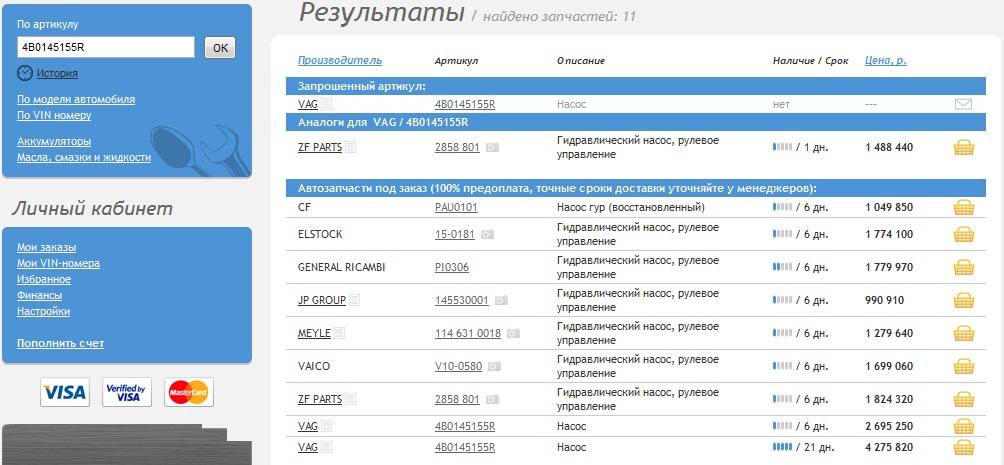Sort results by Производитель column
This screenshot has height=465, width=1004.
pos(340,61)
